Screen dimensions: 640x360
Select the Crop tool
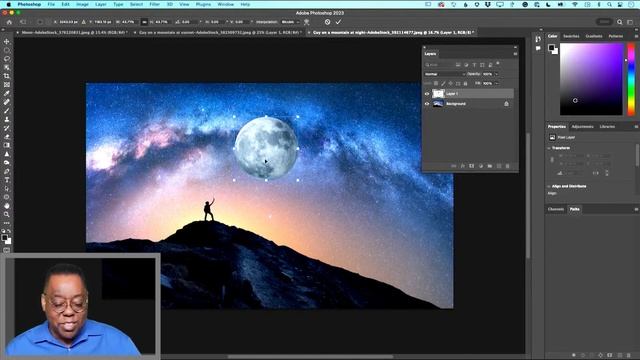(7, 76)
